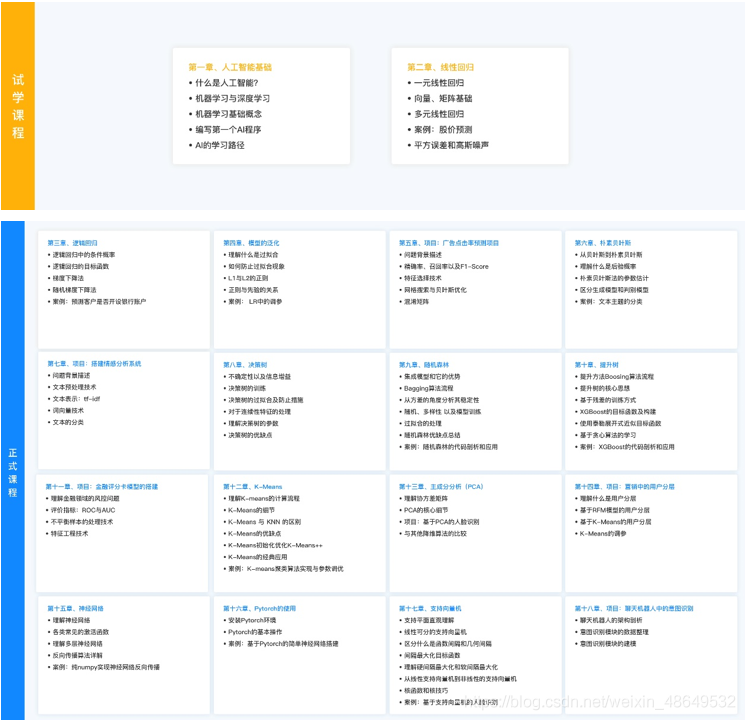Click the orange '试学课程' side label
Screen dimensions: 745x720
[18, 106]
